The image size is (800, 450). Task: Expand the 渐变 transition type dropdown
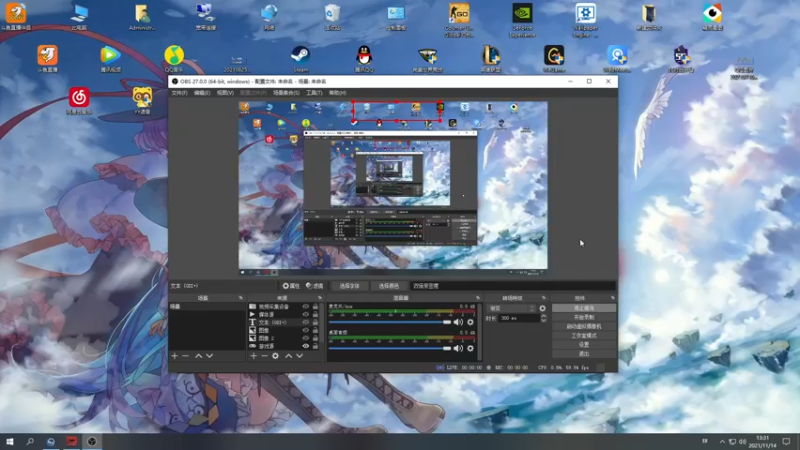pos(510,308)
